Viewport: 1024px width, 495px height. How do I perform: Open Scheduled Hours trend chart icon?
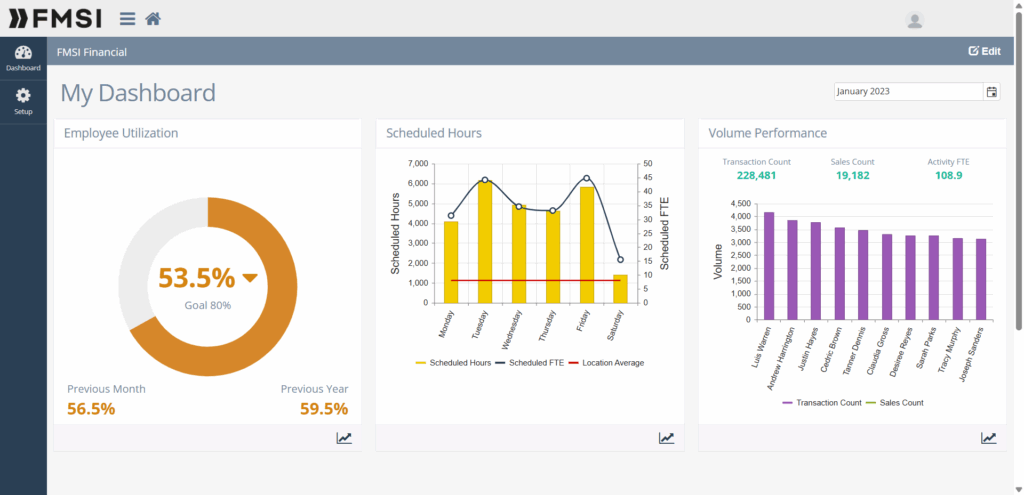(666, 438)
